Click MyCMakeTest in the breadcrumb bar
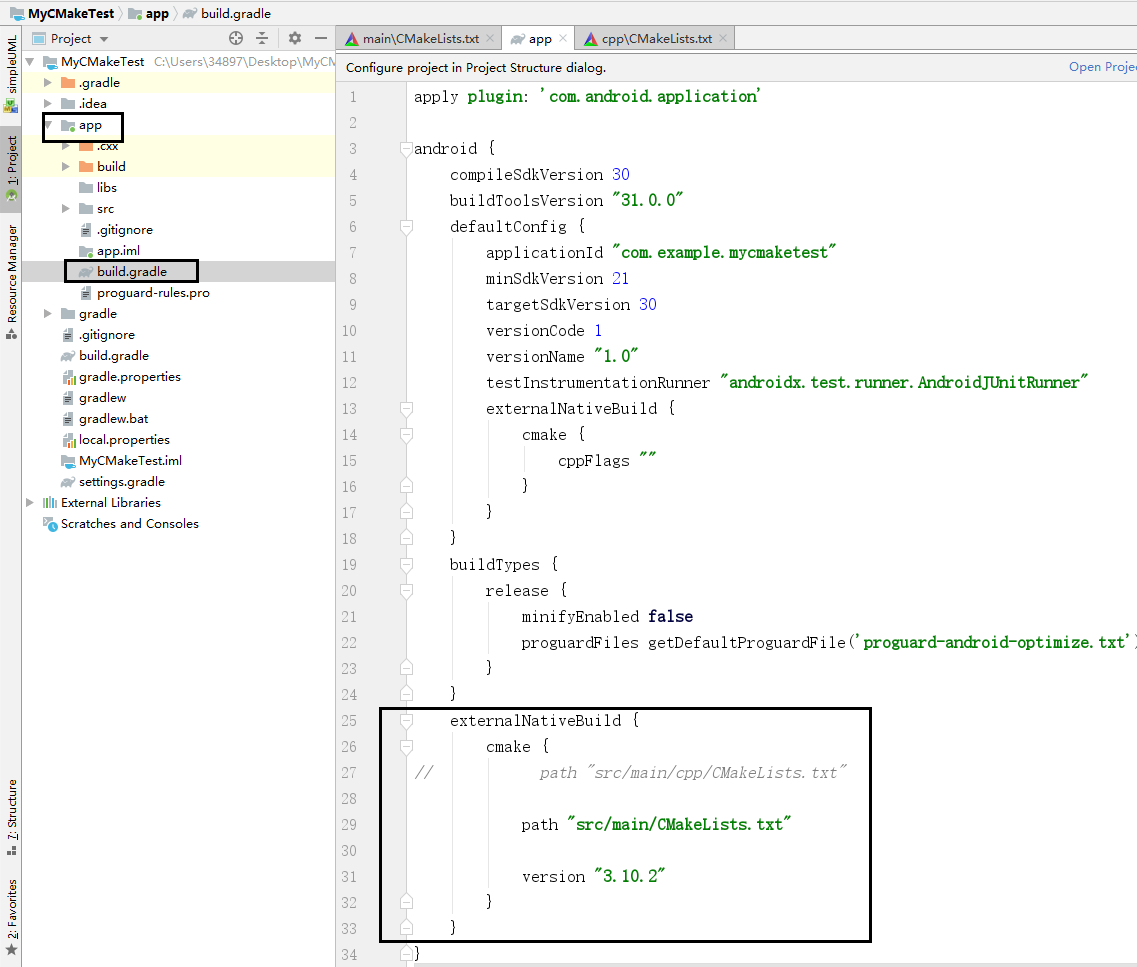The height and width of the screenshot is (967, 1137). tap(70, 14)
